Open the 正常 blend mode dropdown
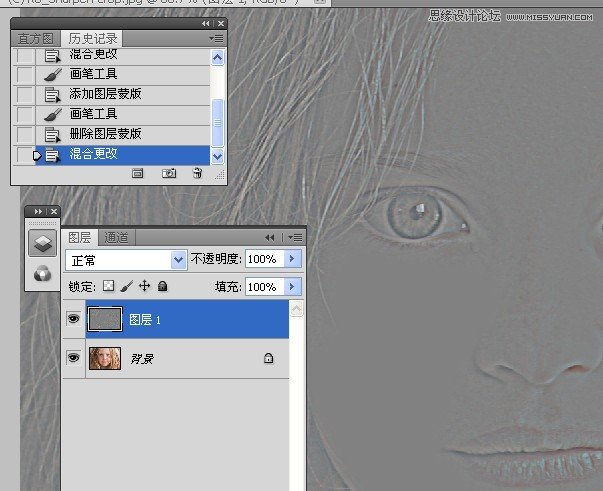Screen dimensions: 603x491 click(126, 260)
